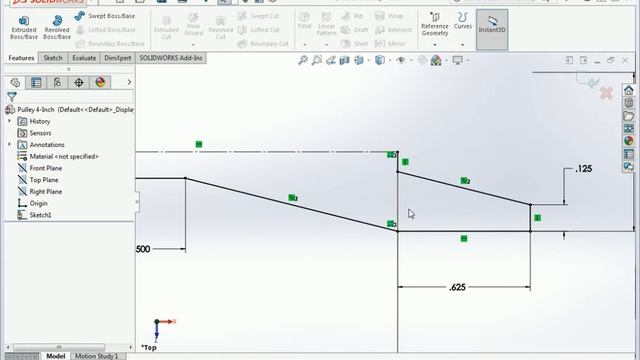This screenshot has height=360, width=640.
Task: Collapse the FeatureManager panel with side handle
Action: coord(137,202)
